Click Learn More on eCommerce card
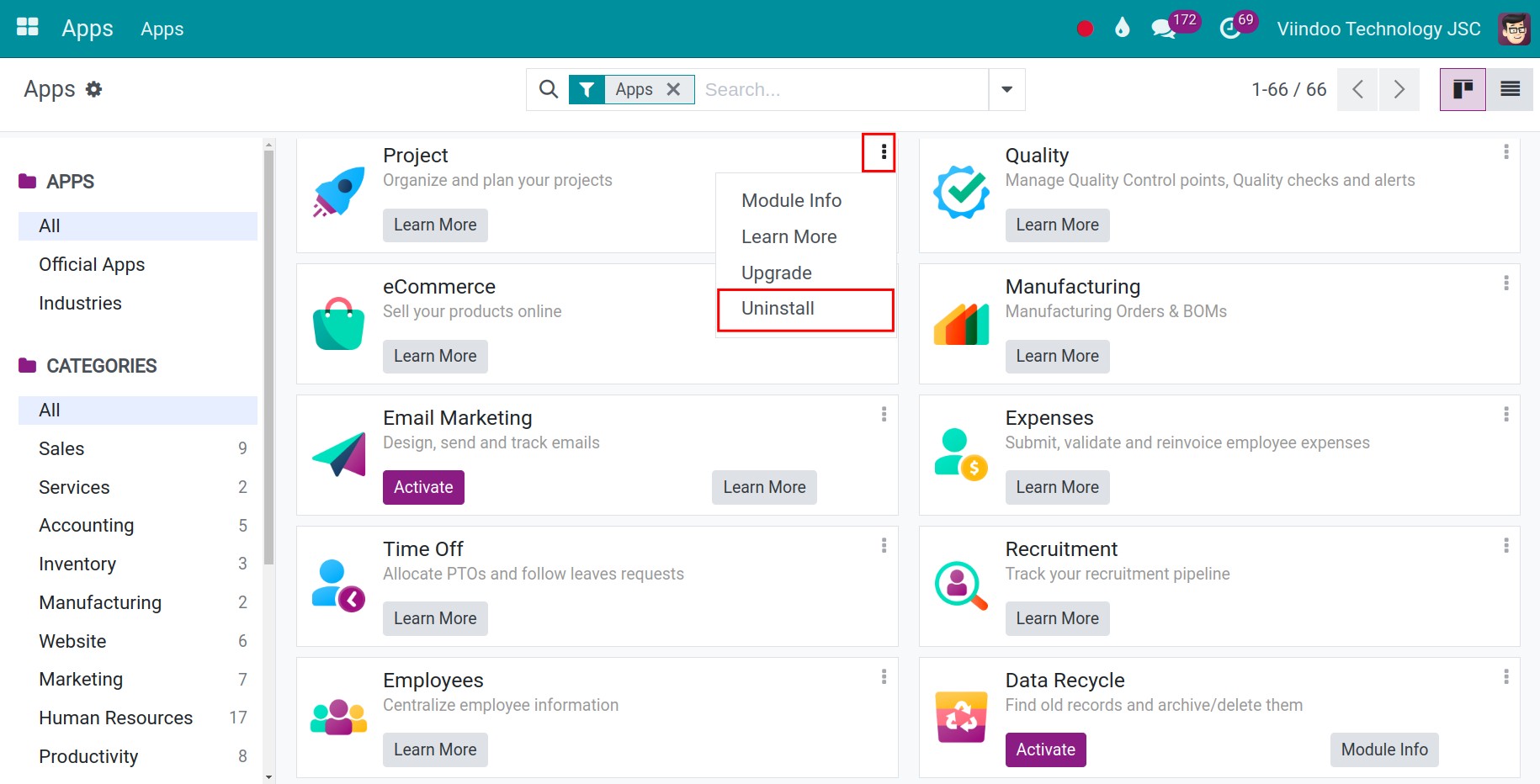The image size is (1540, 784). click(435, 356)
